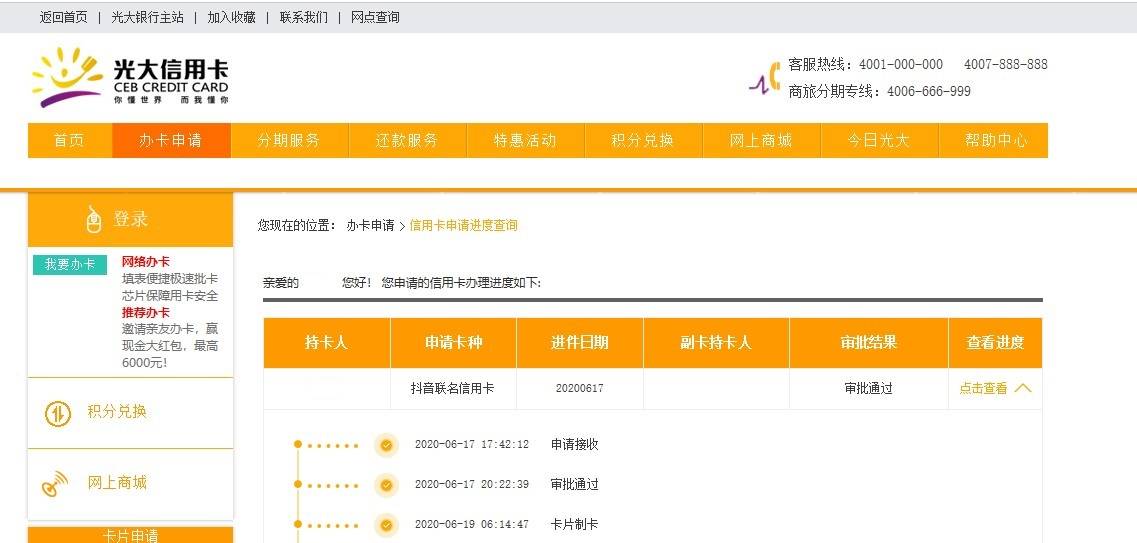Click the 网上商城 sidebar satellite icon
The width and height of the screenshot is (1137, 543).
[x=55, y=484]
